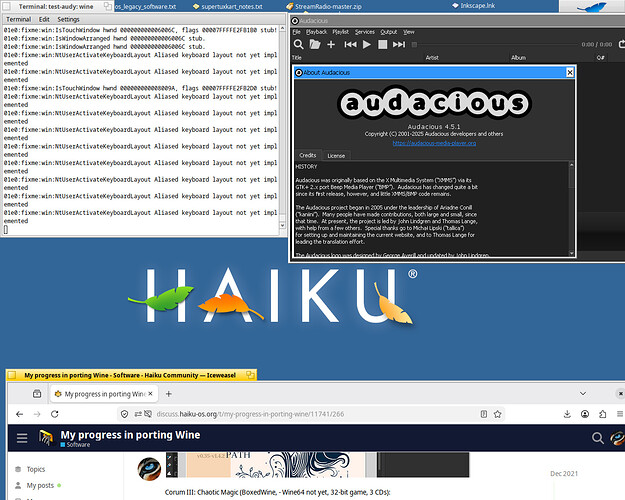Search the Haiku forum with magnifier icon

tap(597, 438)
